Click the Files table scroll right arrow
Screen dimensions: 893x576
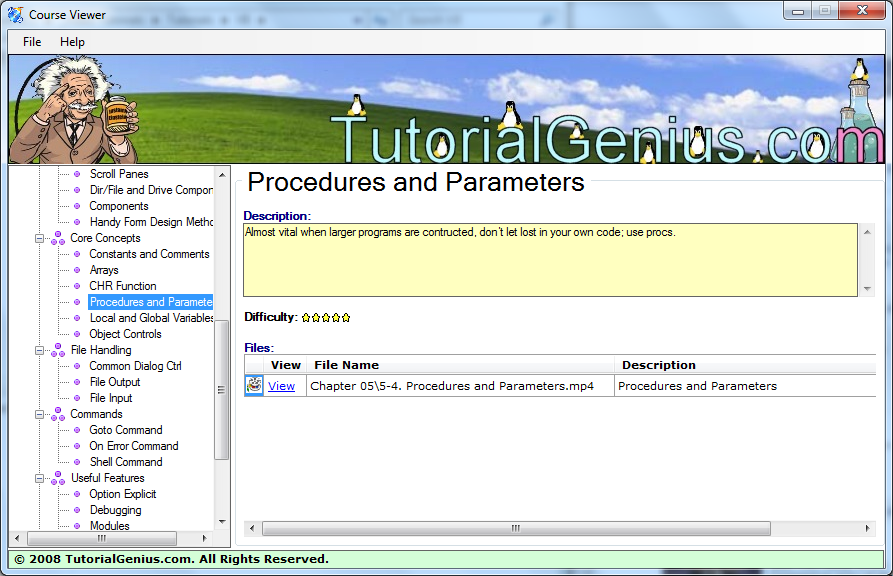tap(867, 528)
